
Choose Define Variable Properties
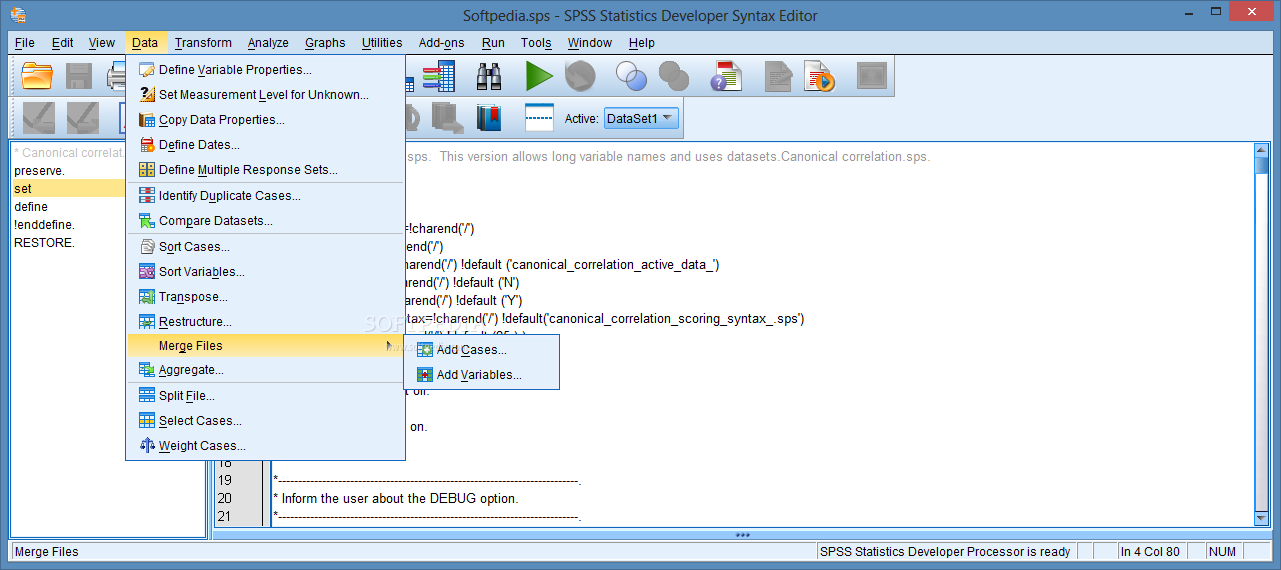coord(265,70)
